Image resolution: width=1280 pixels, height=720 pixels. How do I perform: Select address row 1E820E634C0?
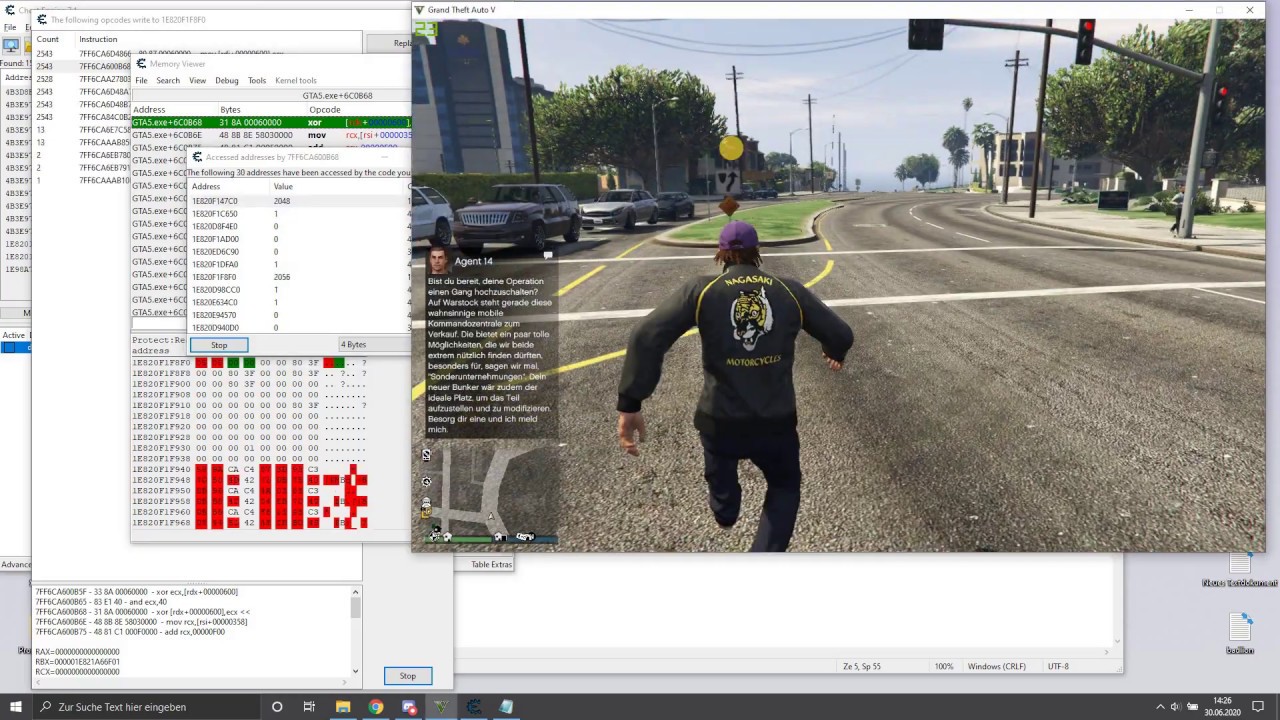(x=299, y=302)
